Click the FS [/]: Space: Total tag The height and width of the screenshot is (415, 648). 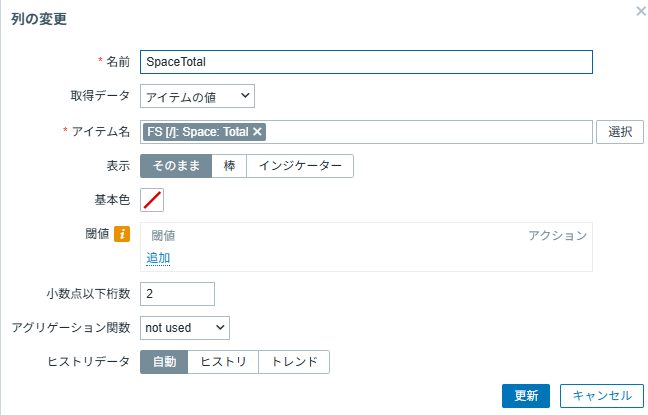coord(198,132)
